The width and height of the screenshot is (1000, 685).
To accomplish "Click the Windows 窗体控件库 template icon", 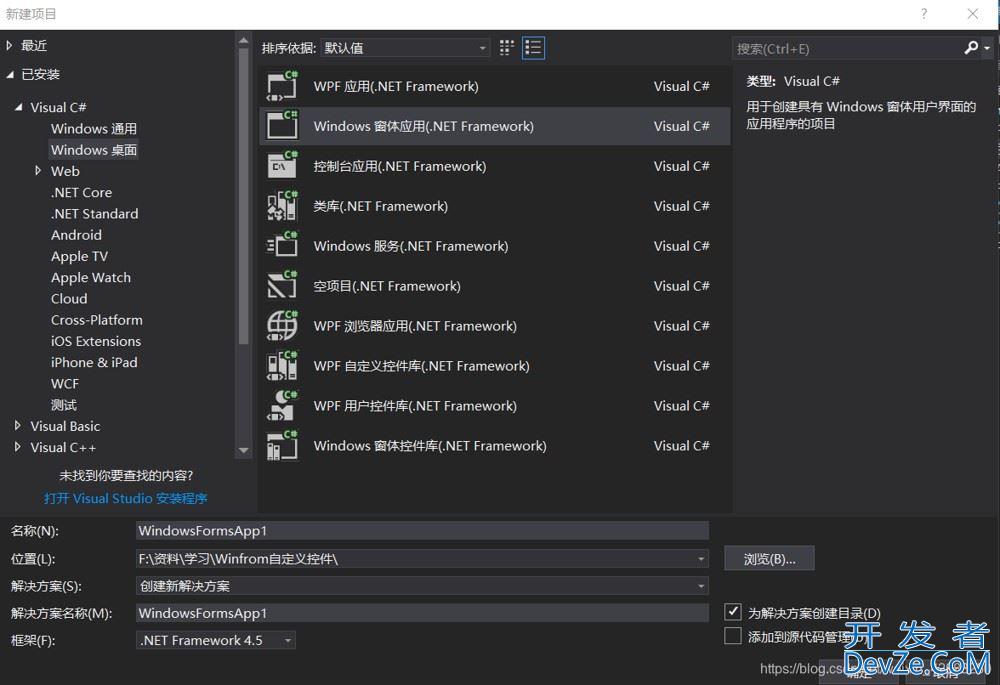I will (x=282, y=445).
